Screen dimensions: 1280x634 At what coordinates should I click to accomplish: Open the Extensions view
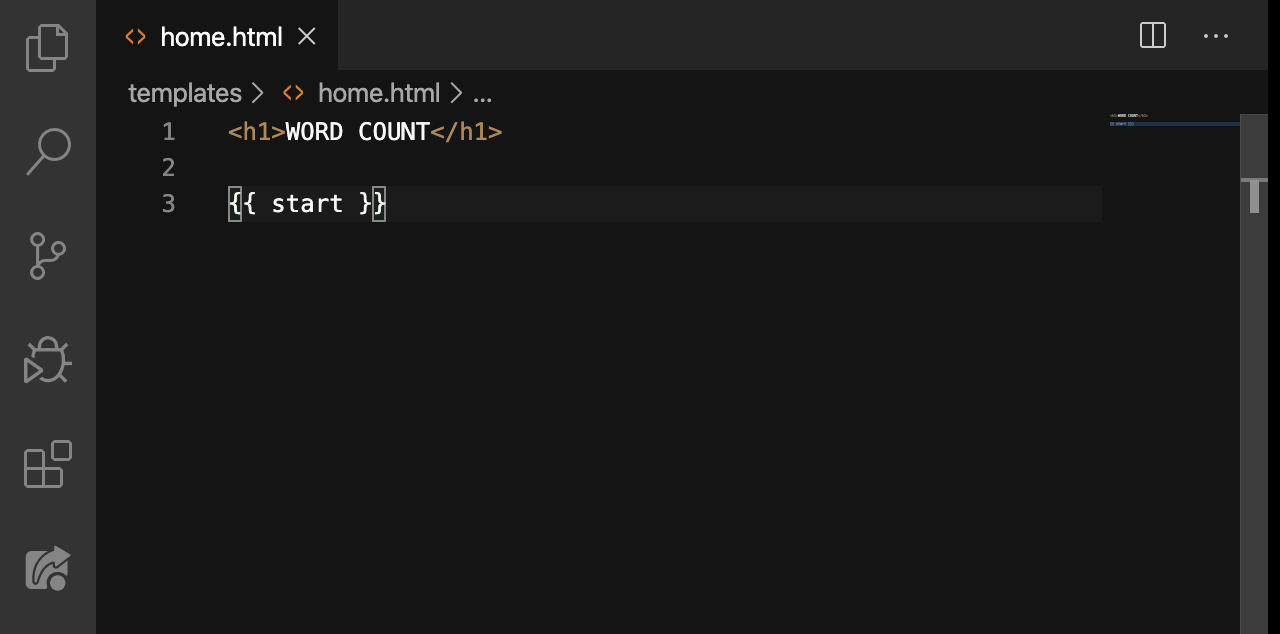(x=47, y=464)
